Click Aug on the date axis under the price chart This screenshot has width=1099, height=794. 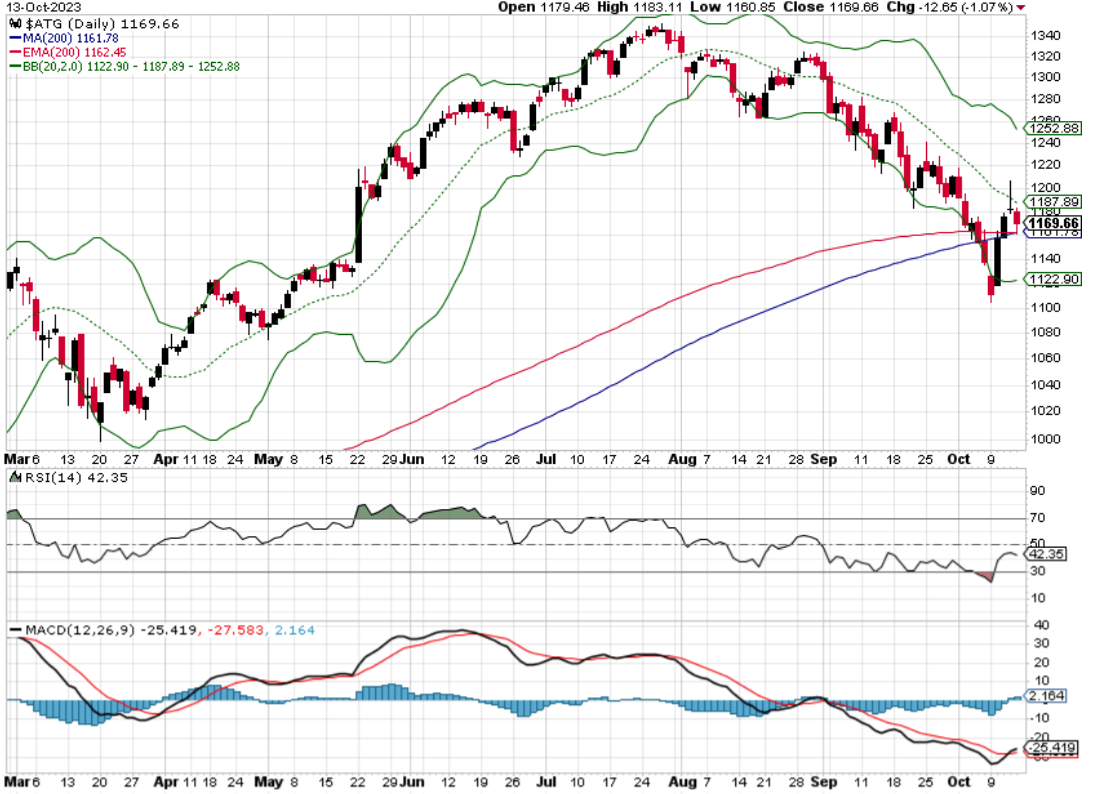pos(683,460)
